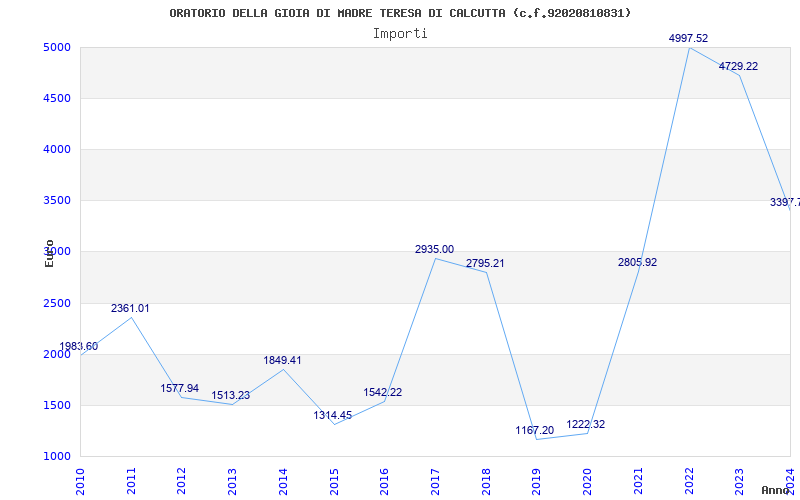Click the 2019 year tick label

pos(537,479)
